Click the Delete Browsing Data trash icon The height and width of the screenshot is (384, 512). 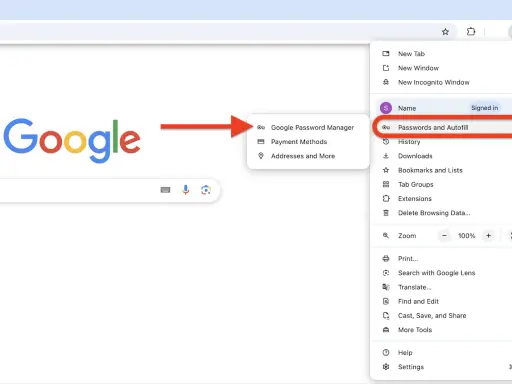tap(386, 213)
